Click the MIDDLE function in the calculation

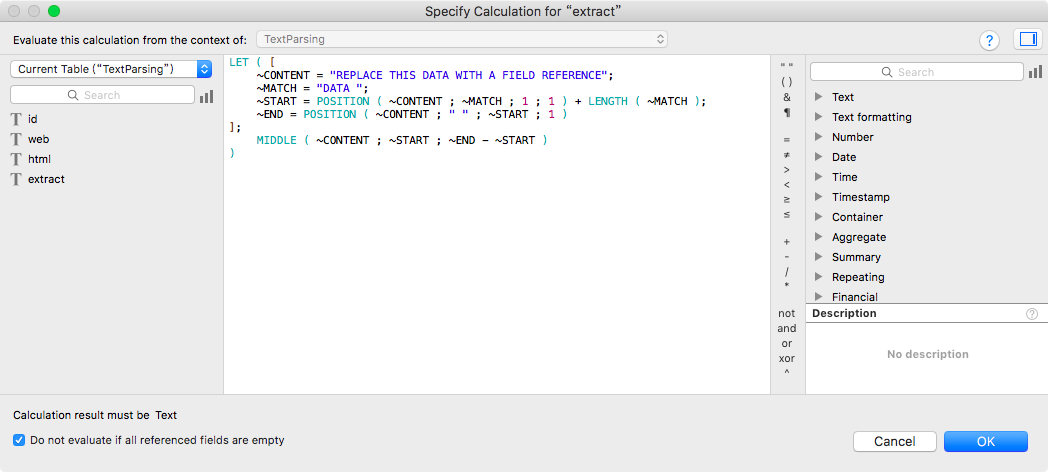pos(277,140)
